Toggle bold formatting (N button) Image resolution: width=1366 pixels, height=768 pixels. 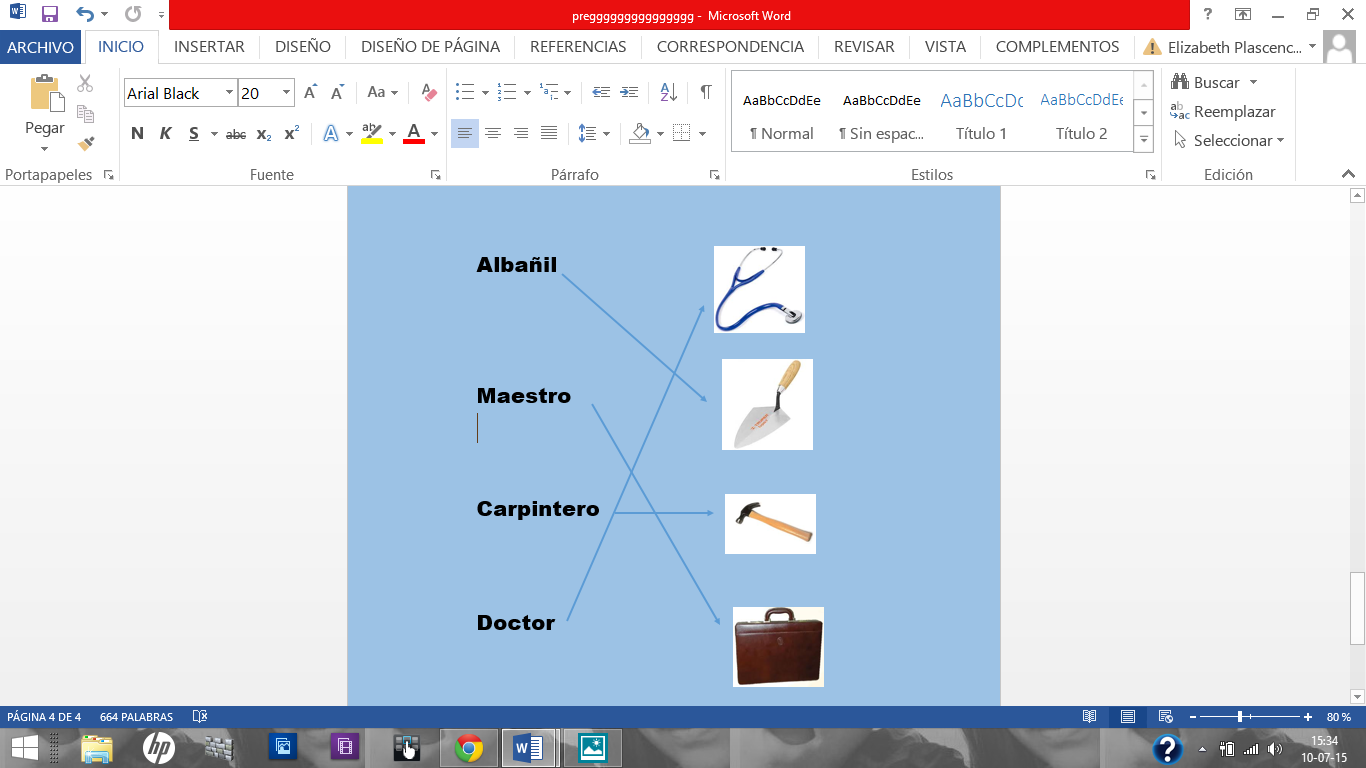pos(137,134)
